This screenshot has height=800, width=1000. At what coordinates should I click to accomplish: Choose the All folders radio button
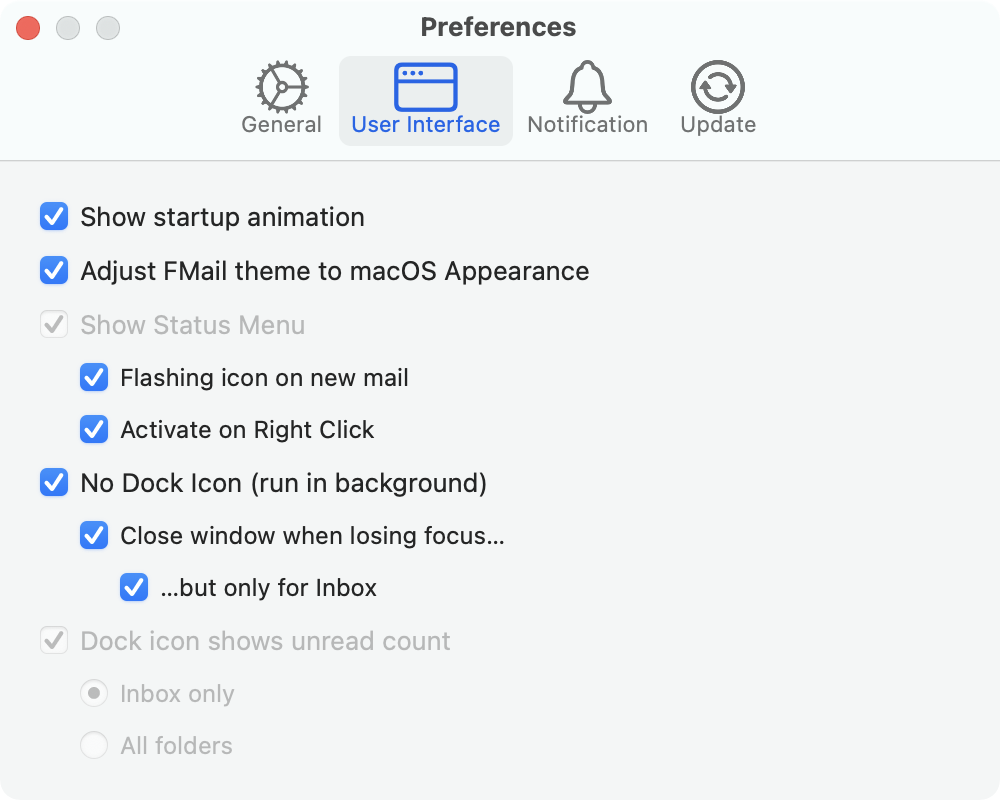tap(94, 745)
